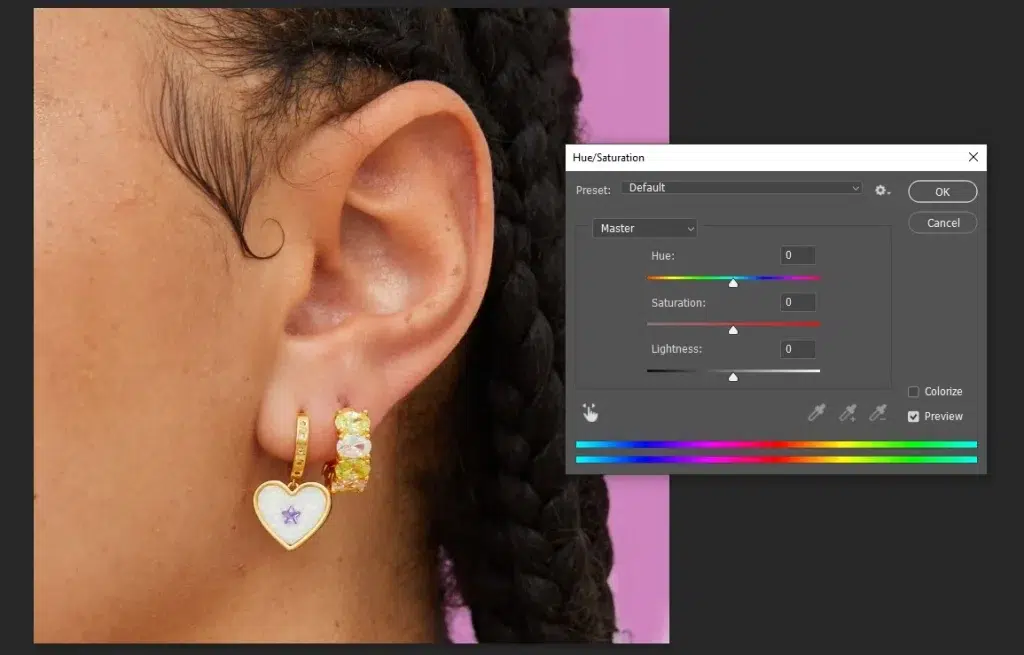Select the Subtract from Sample eyedropper
The image size is (1024, 655).
878,412
